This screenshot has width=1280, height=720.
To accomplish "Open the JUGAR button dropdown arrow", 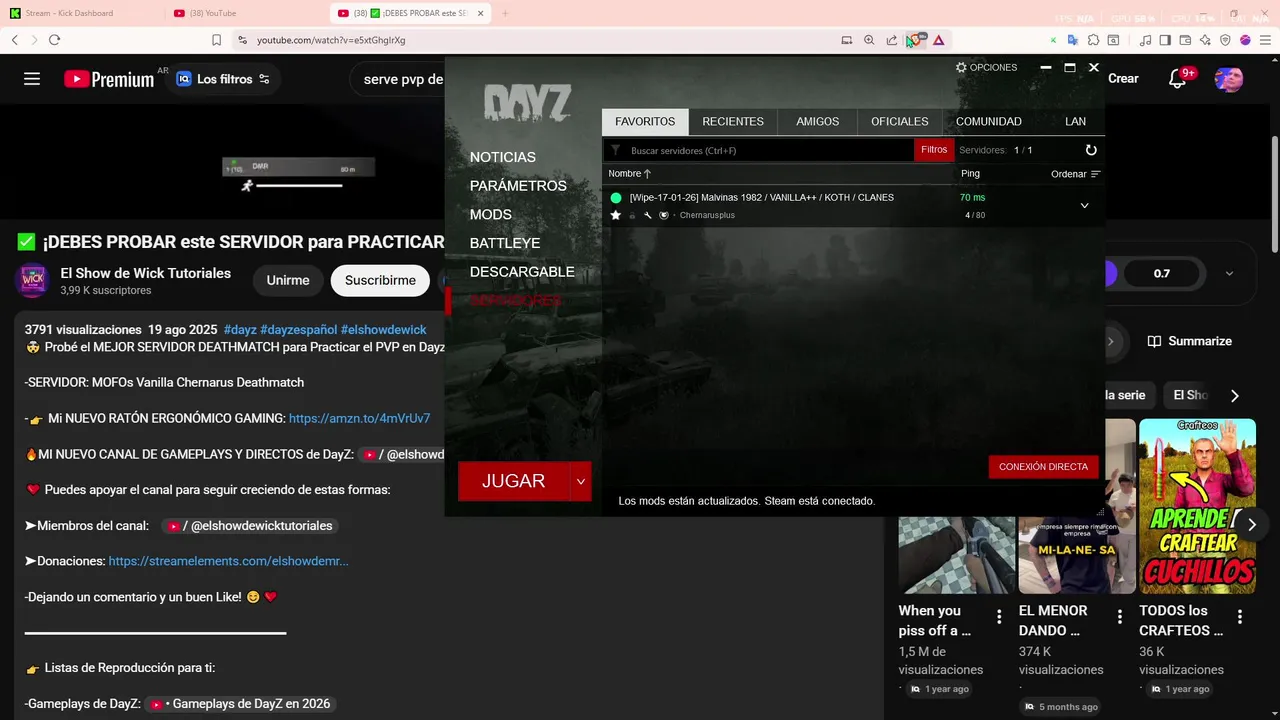I will click(580, 481).
